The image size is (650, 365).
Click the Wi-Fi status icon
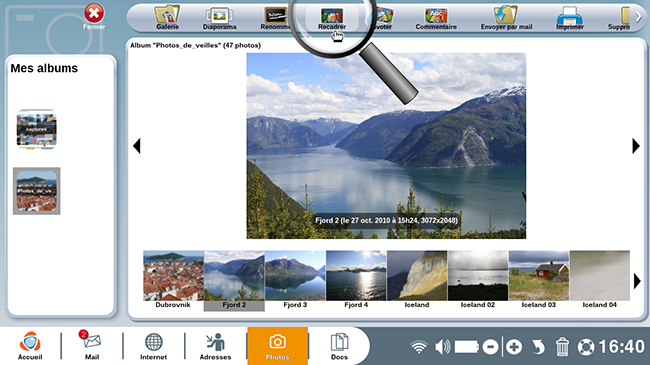pos(419,347)
